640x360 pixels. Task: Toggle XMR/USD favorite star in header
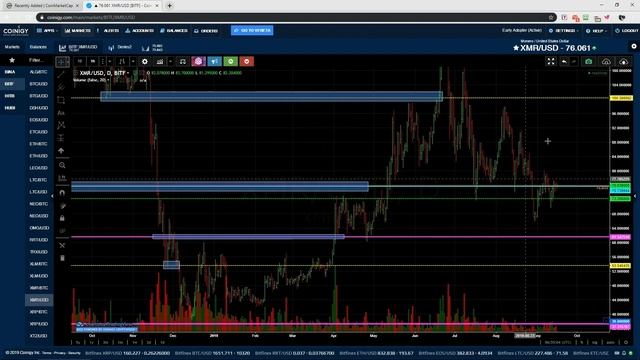tap(516, 48)
